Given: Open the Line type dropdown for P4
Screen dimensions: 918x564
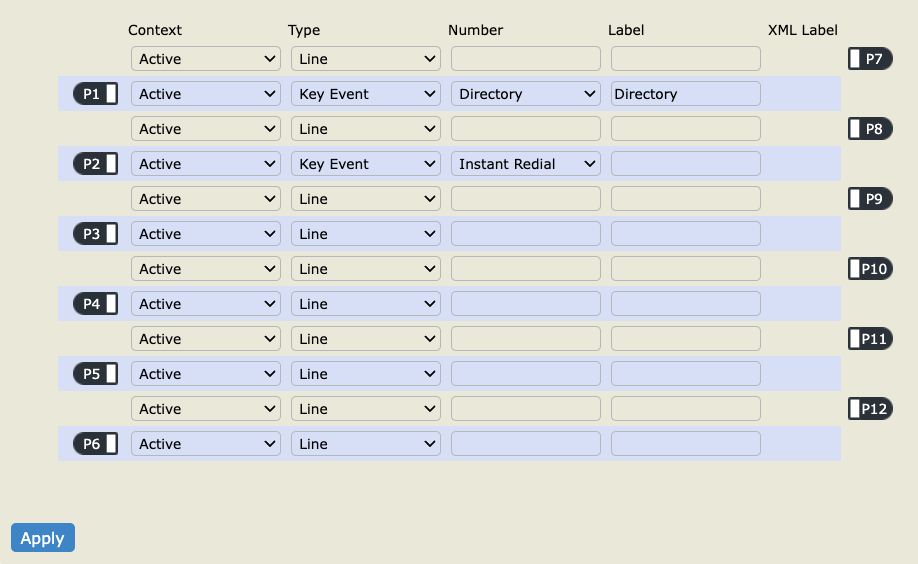Looking at the screenshot, I should (x=366, y=303).
